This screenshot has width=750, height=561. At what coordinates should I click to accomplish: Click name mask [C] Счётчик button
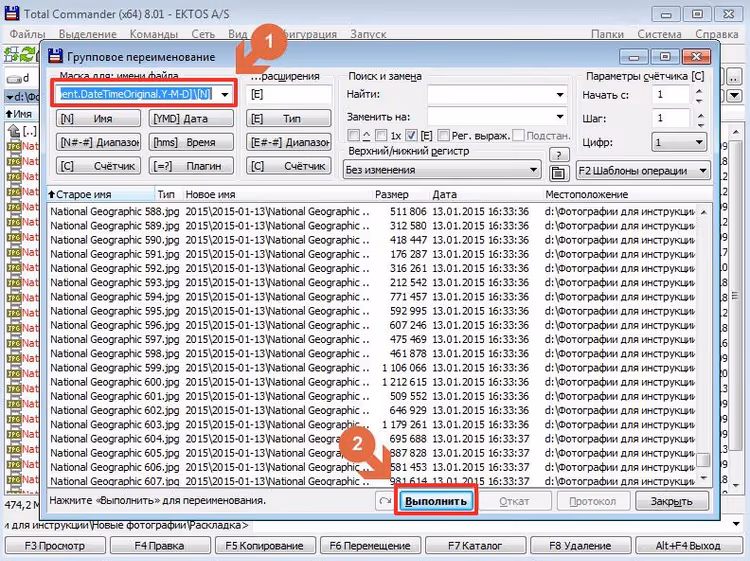(x=98, y=165)
